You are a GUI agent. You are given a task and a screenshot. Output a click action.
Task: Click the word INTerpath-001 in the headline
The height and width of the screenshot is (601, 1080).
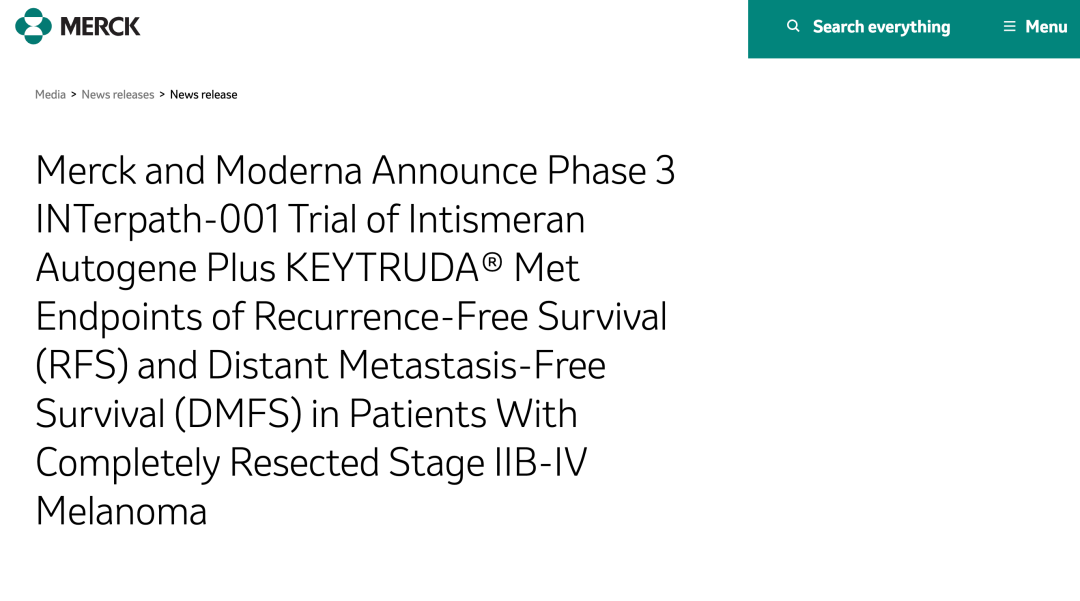[x=157, y=220]
